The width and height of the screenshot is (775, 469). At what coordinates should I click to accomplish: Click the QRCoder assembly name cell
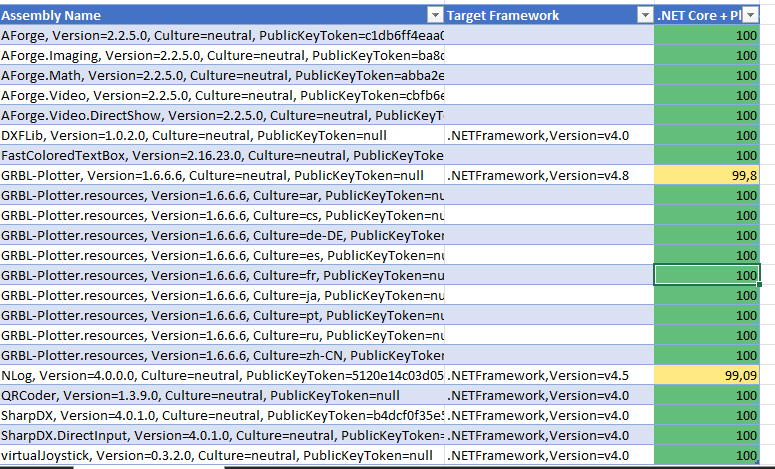[x=222, y=396]
